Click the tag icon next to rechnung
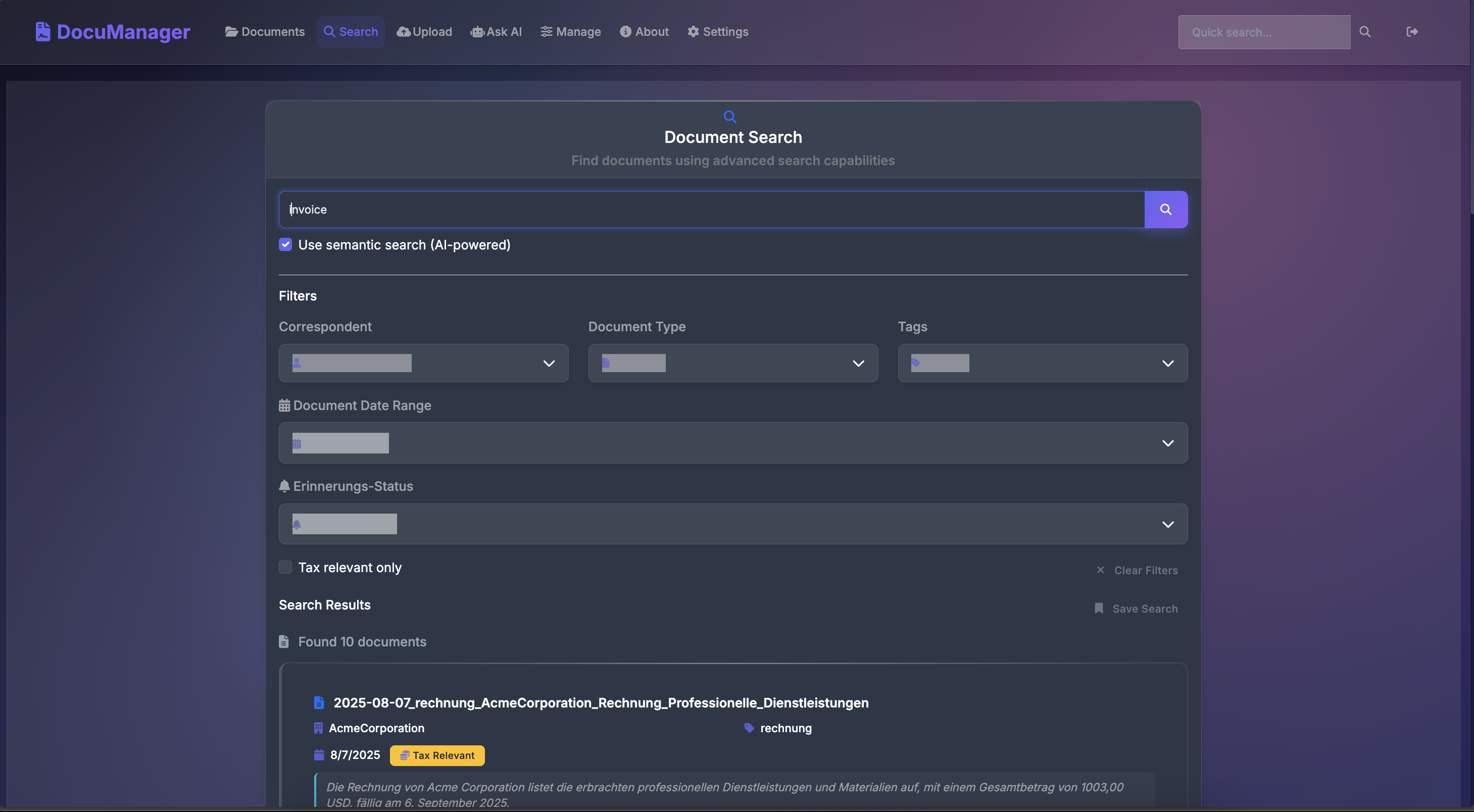The height and width of the screenshot is (812, 1474). pyautogui.click(x=749, y=727)
